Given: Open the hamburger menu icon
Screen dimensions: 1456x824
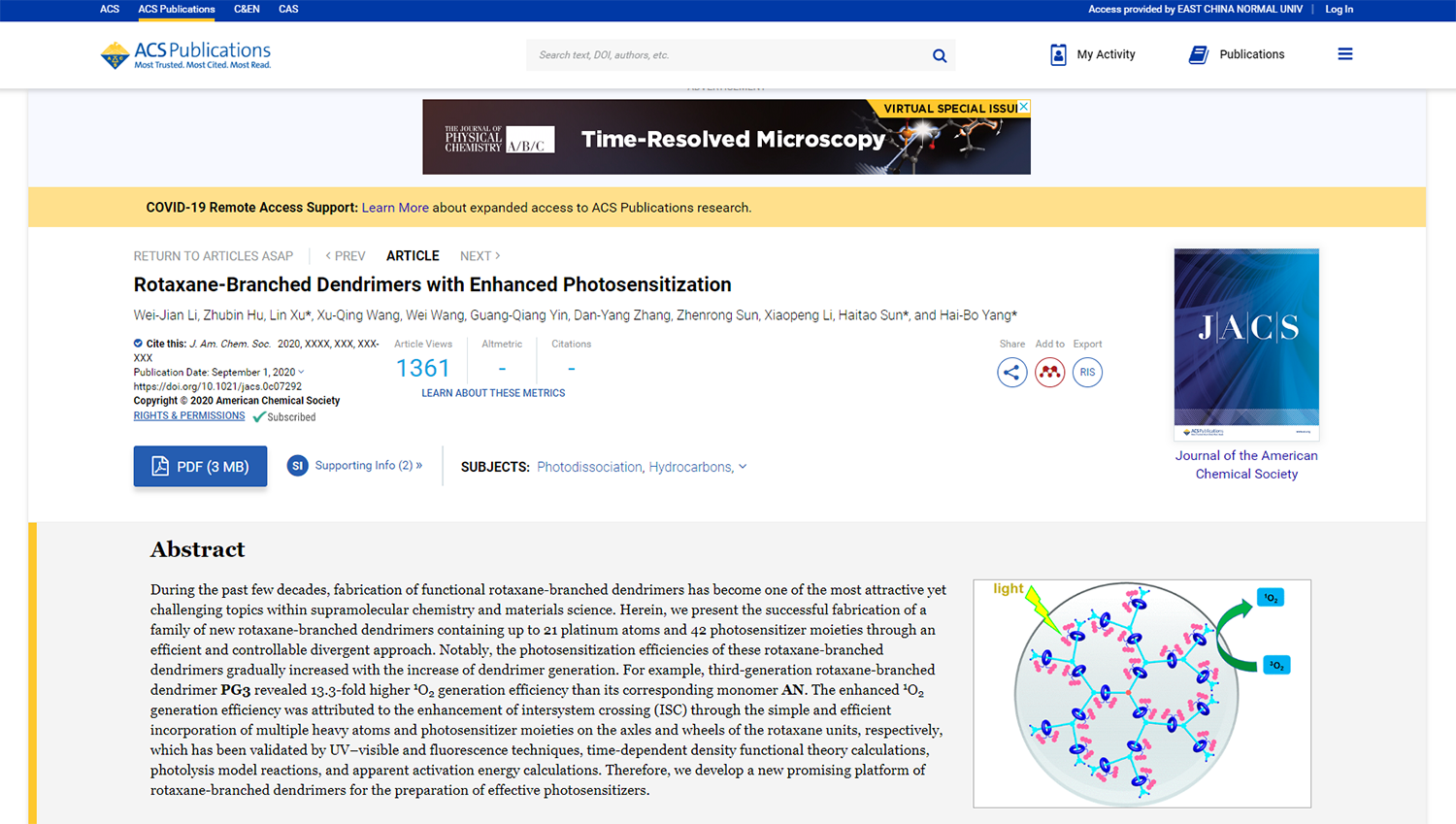Looking at the screenshot, I should 1344,54.
